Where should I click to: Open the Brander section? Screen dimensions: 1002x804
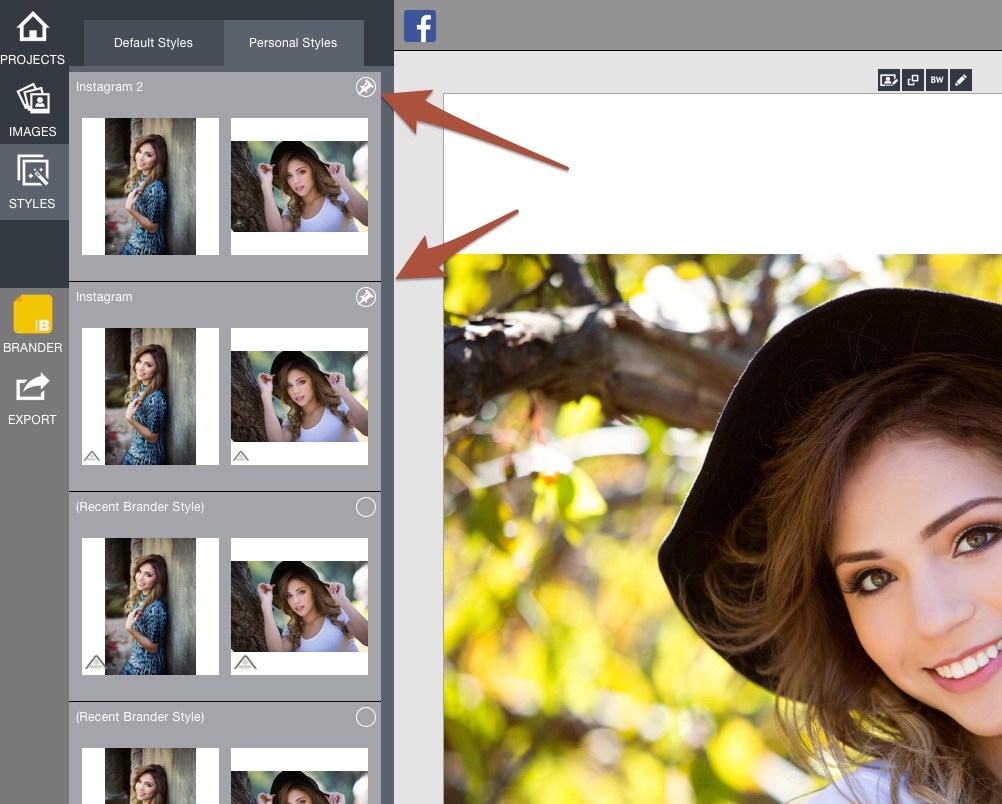[33, 325]
